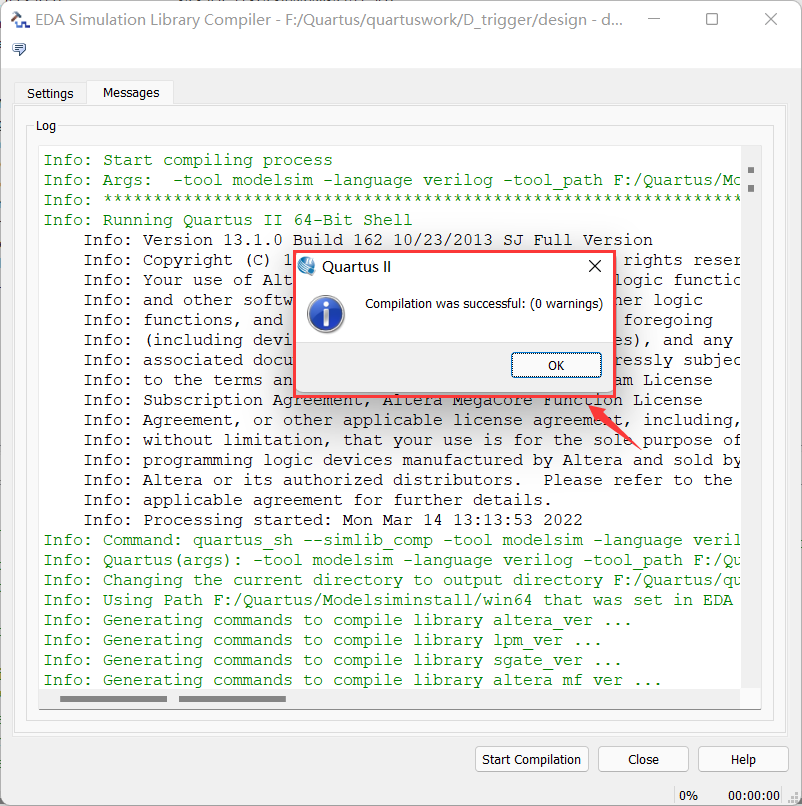Screen dimensions: 802x806
Task: Click 'applicable agreement for further details' line
Action: click(x=318, y=500)
